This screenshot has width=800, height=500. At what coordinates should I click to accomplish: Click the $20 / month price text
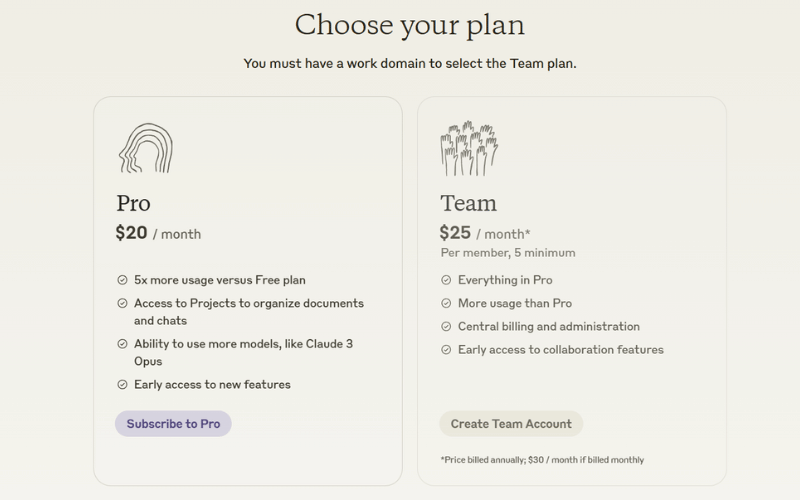point(158,233)
